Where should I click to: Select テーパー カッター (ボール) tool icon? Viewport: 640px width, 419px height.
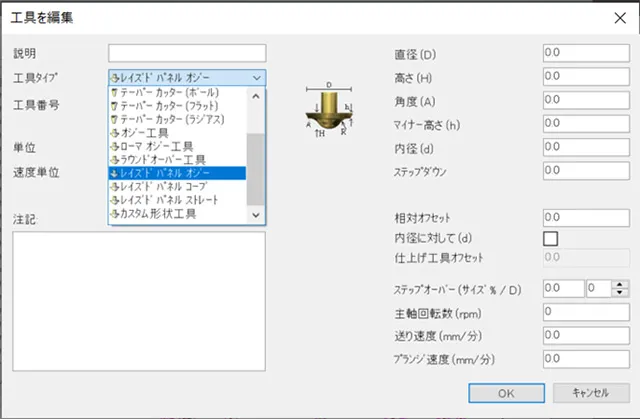click(x=115, y=94)
